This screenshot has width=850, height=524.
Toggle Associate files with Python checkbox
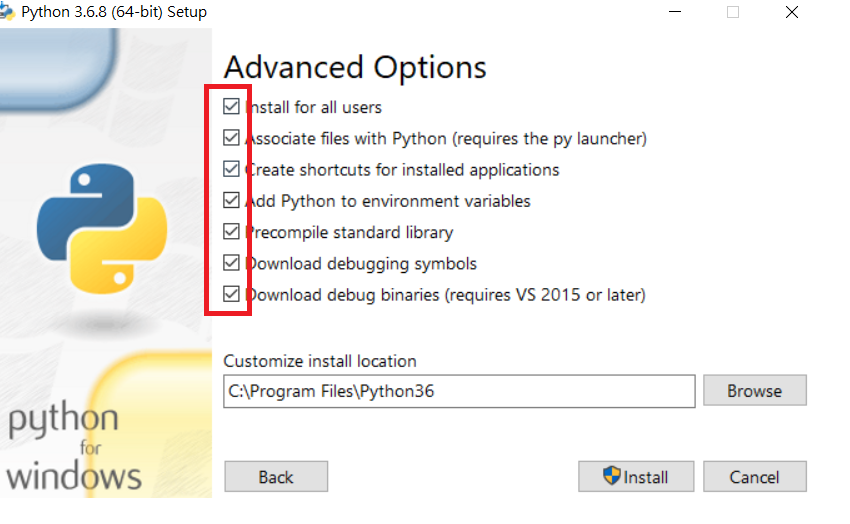tap(231, 138)
